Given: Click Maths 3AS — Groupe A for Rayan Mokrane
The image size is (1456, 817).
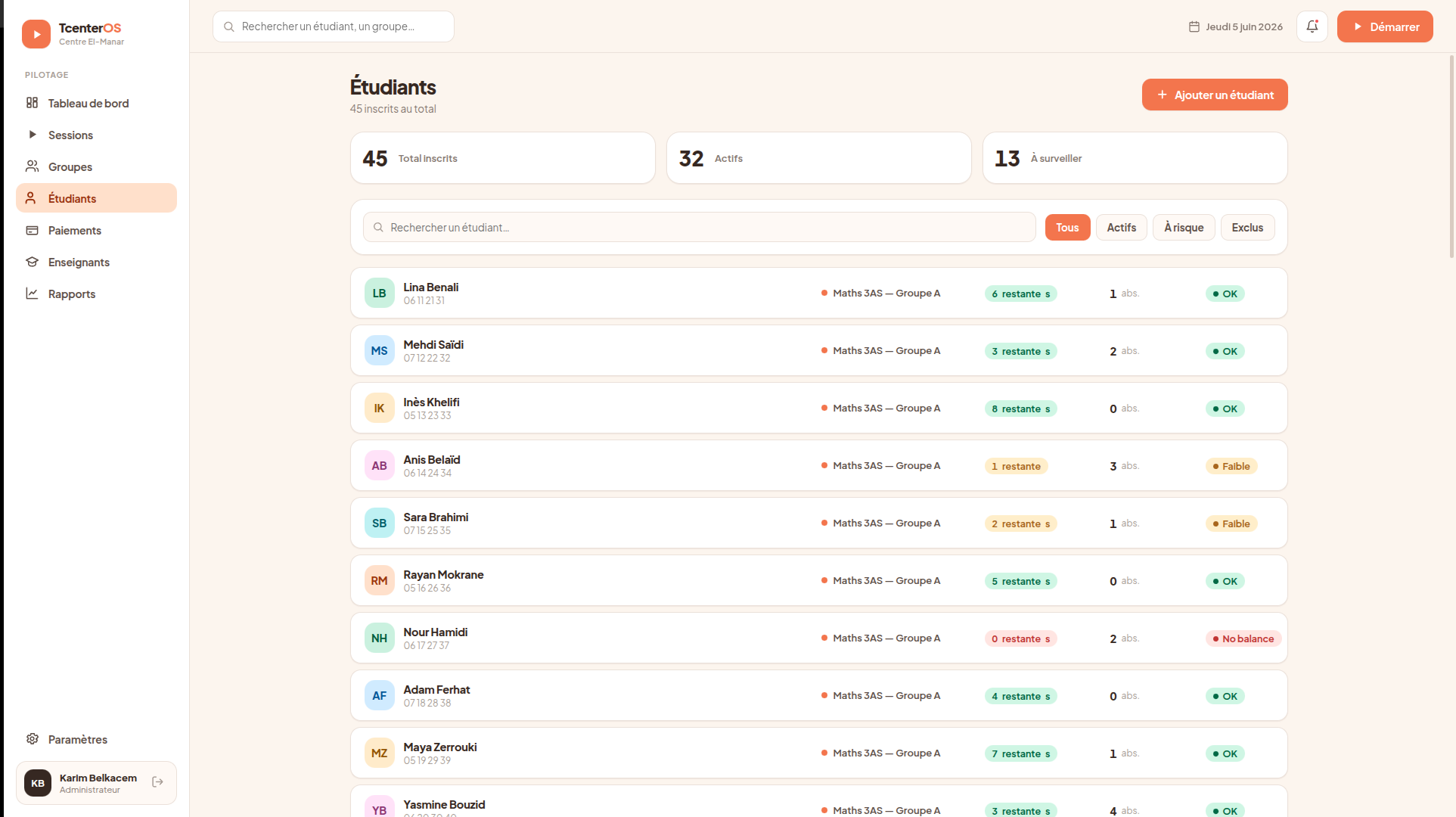Looking at the screenshot, I should click(881, 580).
